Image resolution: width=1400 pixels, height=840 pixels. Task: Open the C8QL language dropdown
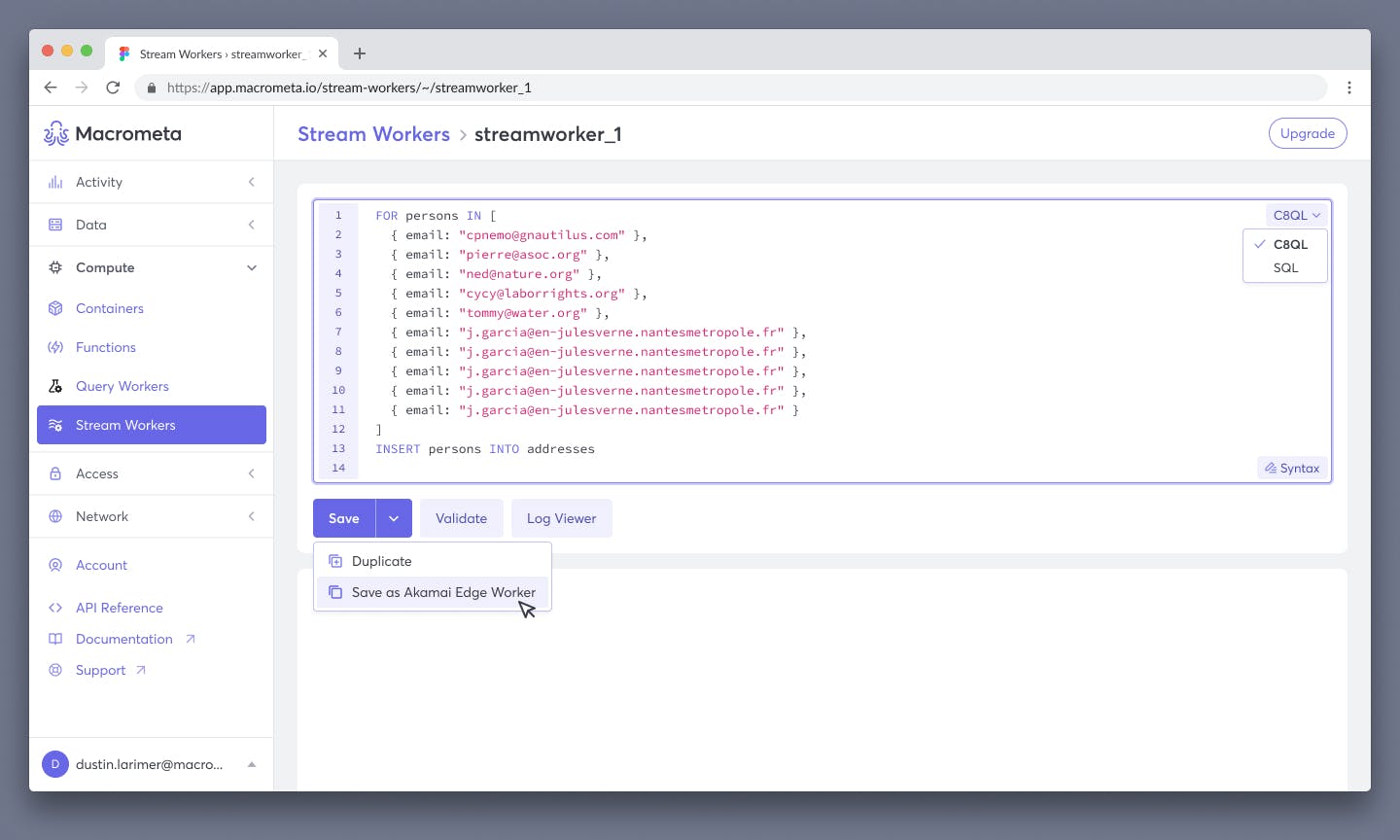(1297, 215)
